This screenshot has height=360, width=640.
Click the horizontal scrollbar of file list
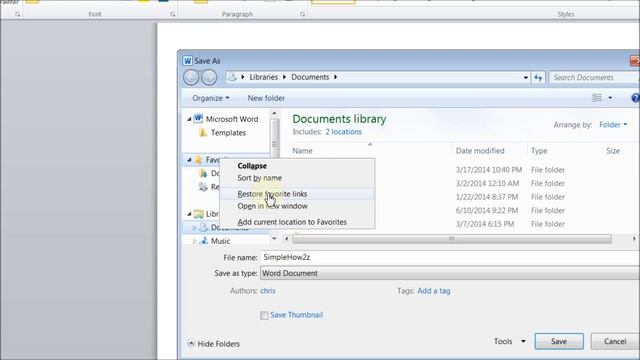coord(452,239)
